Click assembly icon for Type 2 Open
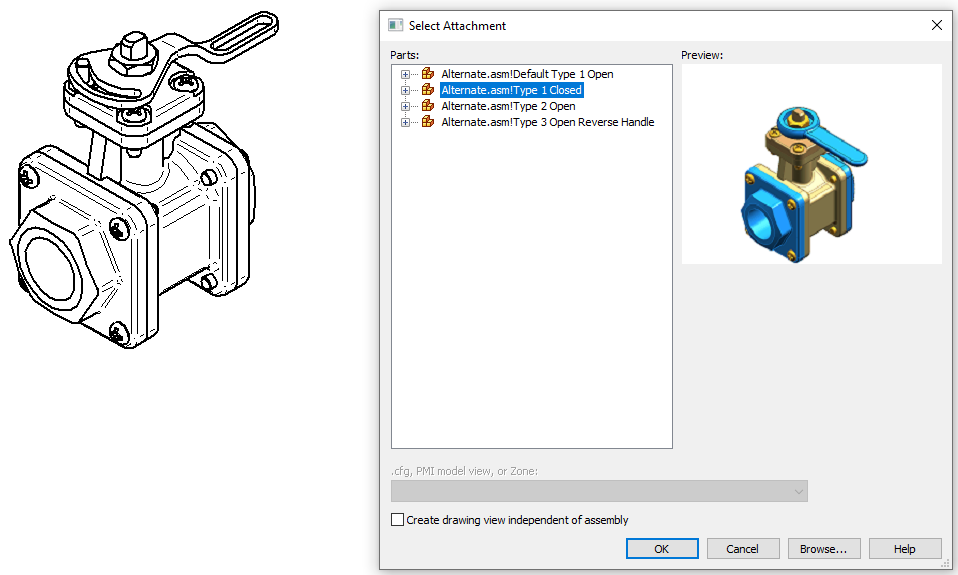The width and height of the screenshot is (958, 575). point(428,106)
